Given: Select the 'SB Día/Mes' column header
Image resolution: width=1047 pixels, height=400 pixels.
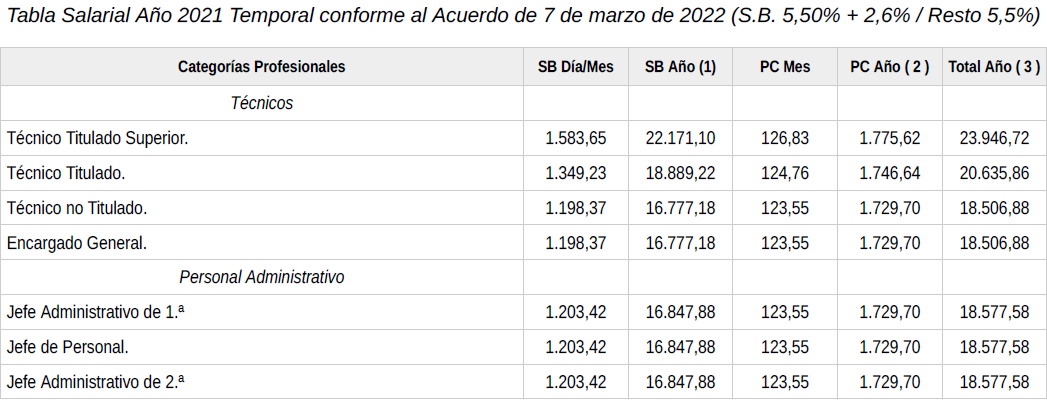Looking at the screenshot, I should click(575, 67).
